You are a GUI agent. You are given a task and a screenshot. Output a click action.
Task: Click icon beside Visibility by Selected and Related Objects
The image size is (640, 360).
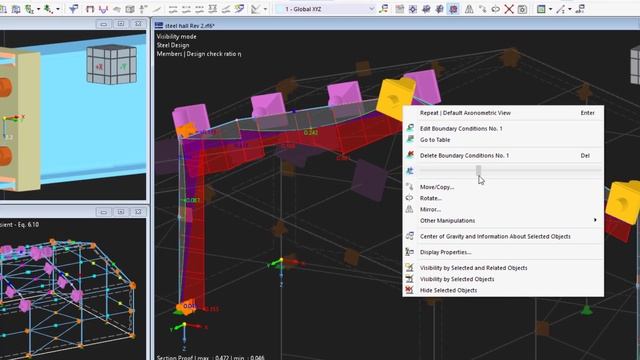[409, 267]
